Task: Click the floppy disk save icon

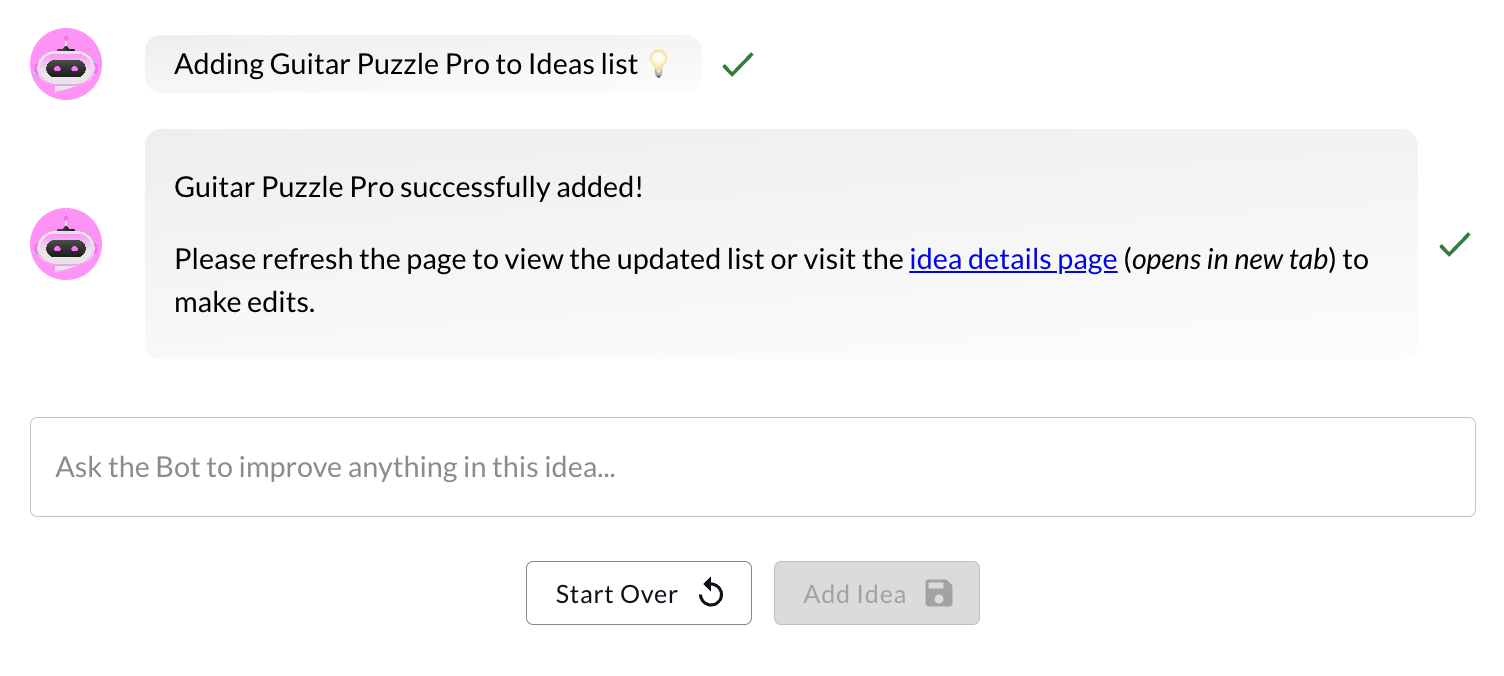Action: (938, 593)
